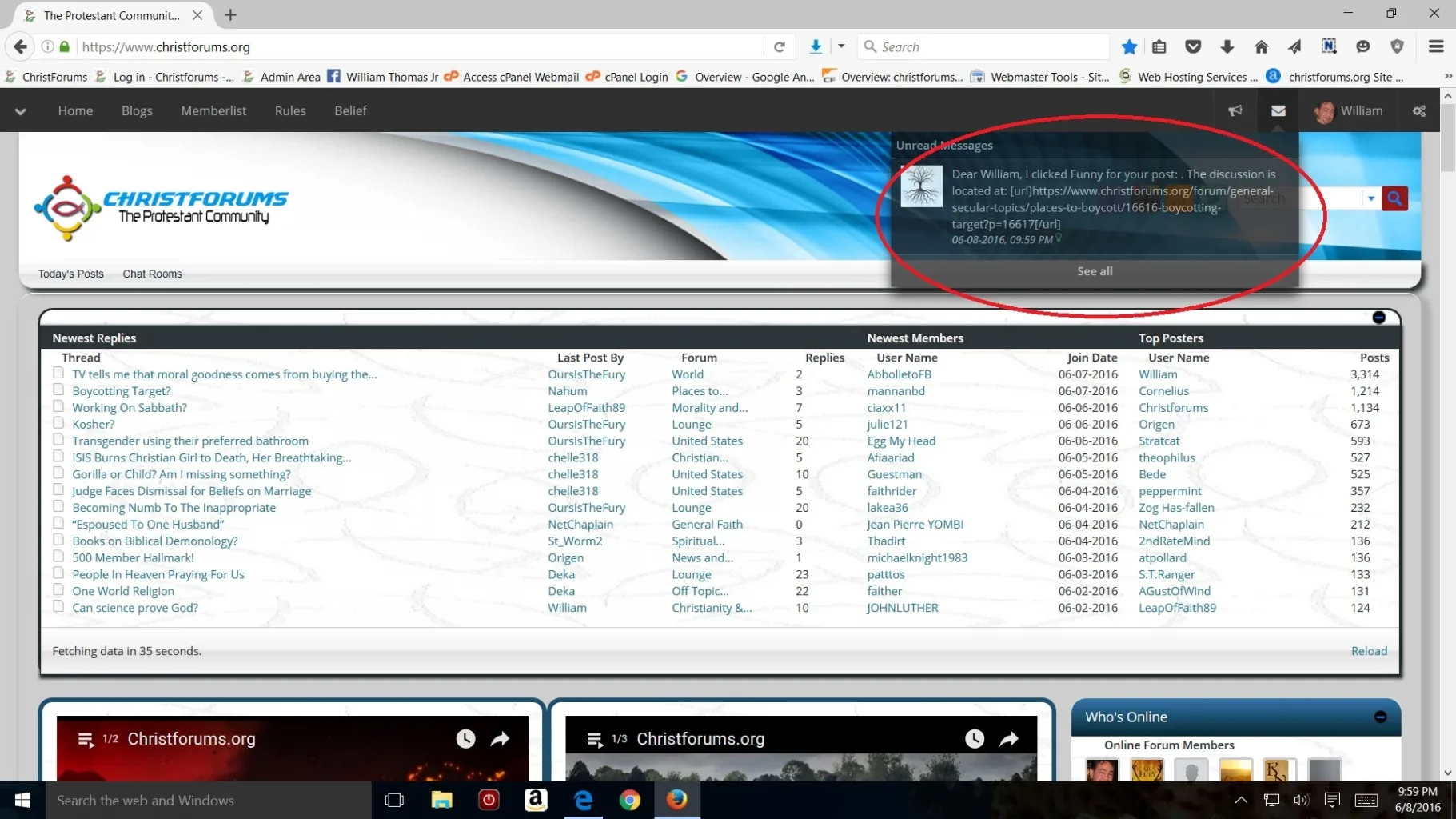The image size is (1456, 819).
Task: Open the announcements megaphone icon
Action: pyautogui.click(x=1235, y=110)
